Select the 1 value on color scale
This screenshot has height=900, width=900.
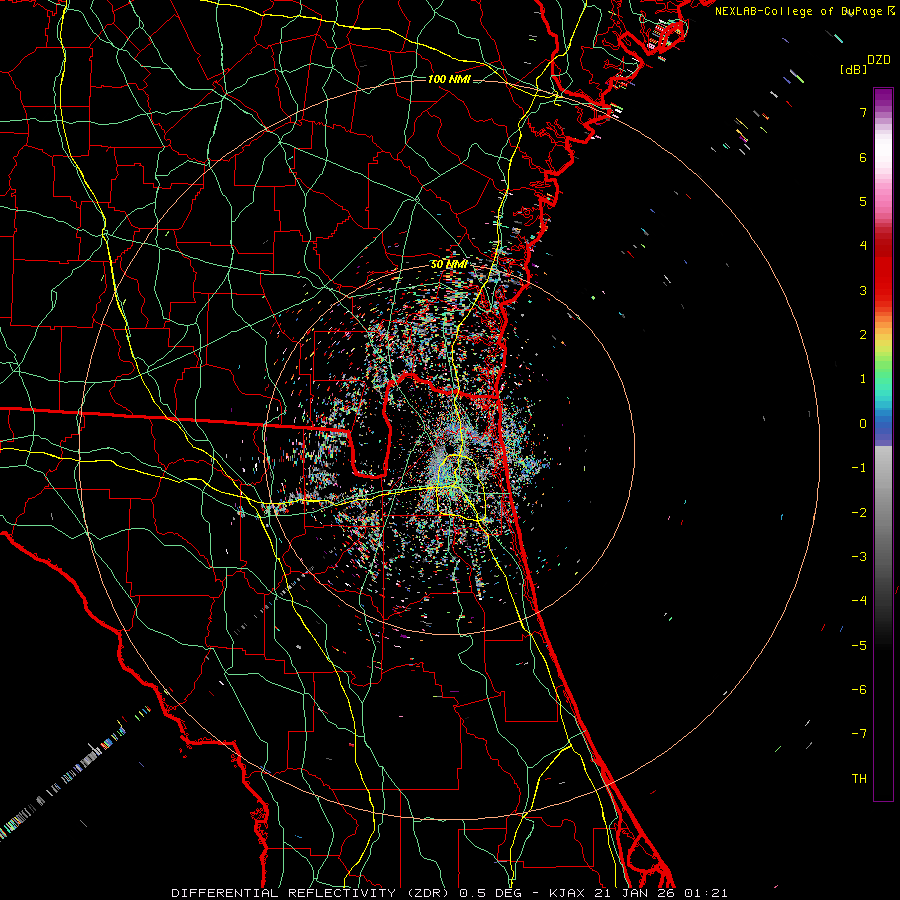(x=863, y=379)
